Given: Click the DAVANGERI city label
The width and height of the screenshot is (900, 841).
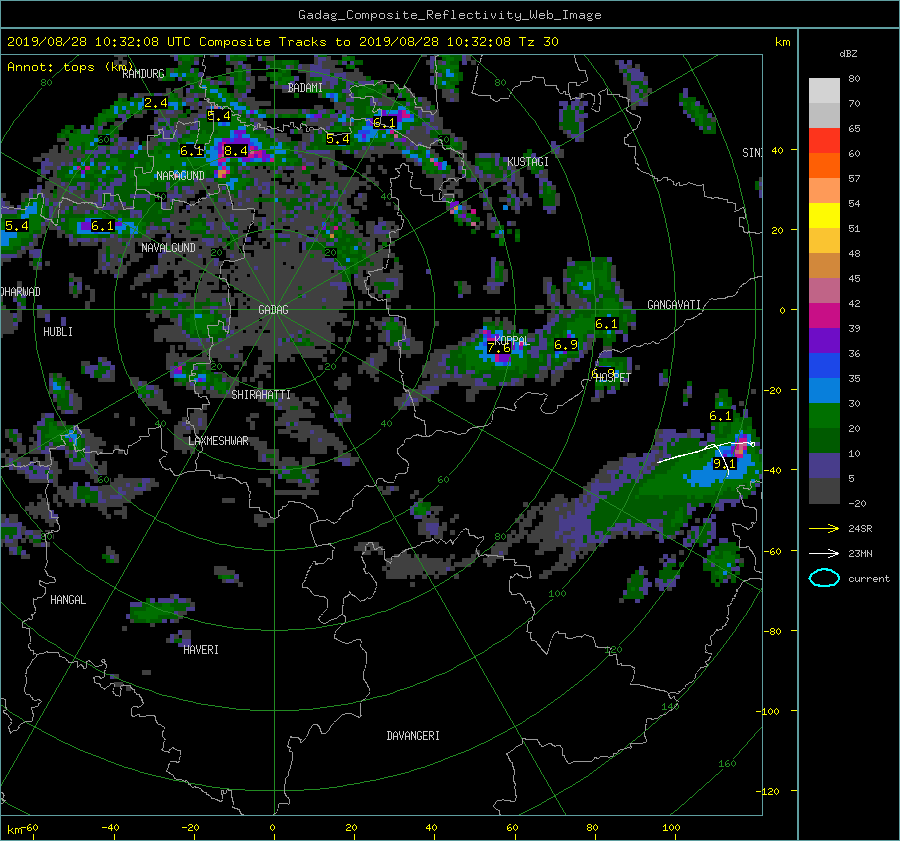Looking at the screenshot, I should coord(413,736).
